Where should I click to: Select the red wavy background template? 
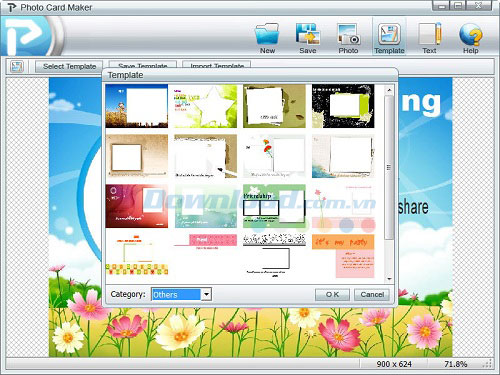(137, 206)
